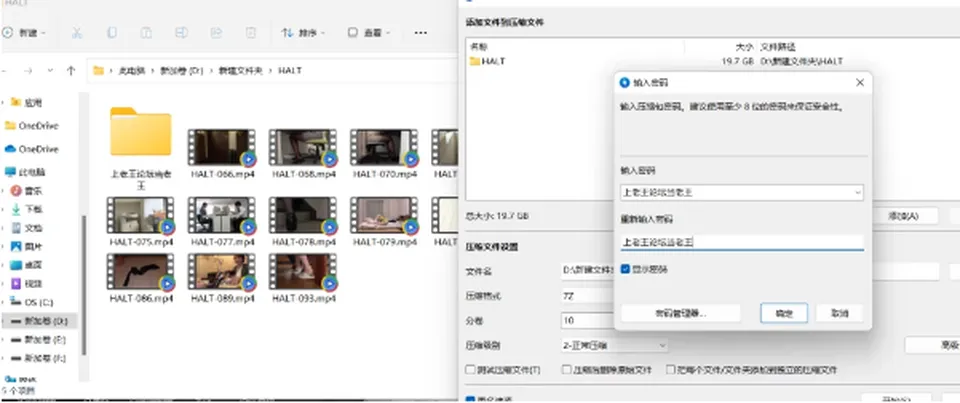The height and width of the screenshot is (403, 960).
Task: Open the compression level dropdown (2-正常压缩)
Action: tap(614, 345)
